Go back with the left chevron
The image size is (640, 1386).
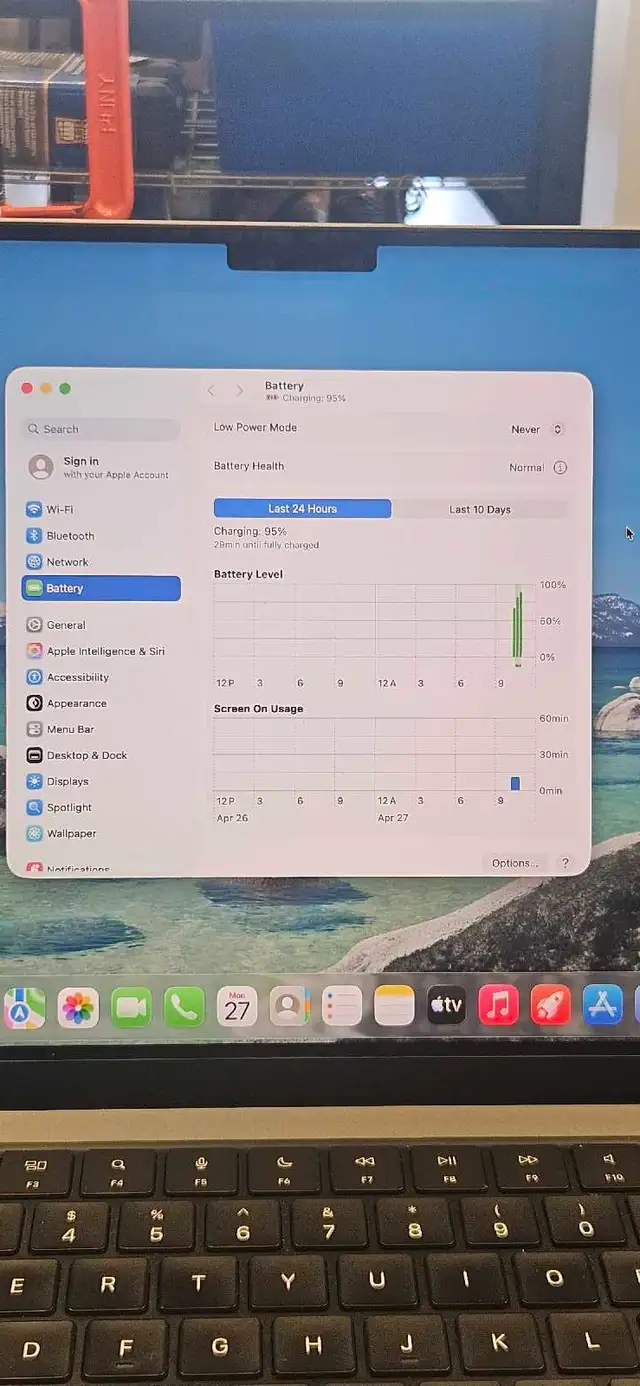[211, 390]
